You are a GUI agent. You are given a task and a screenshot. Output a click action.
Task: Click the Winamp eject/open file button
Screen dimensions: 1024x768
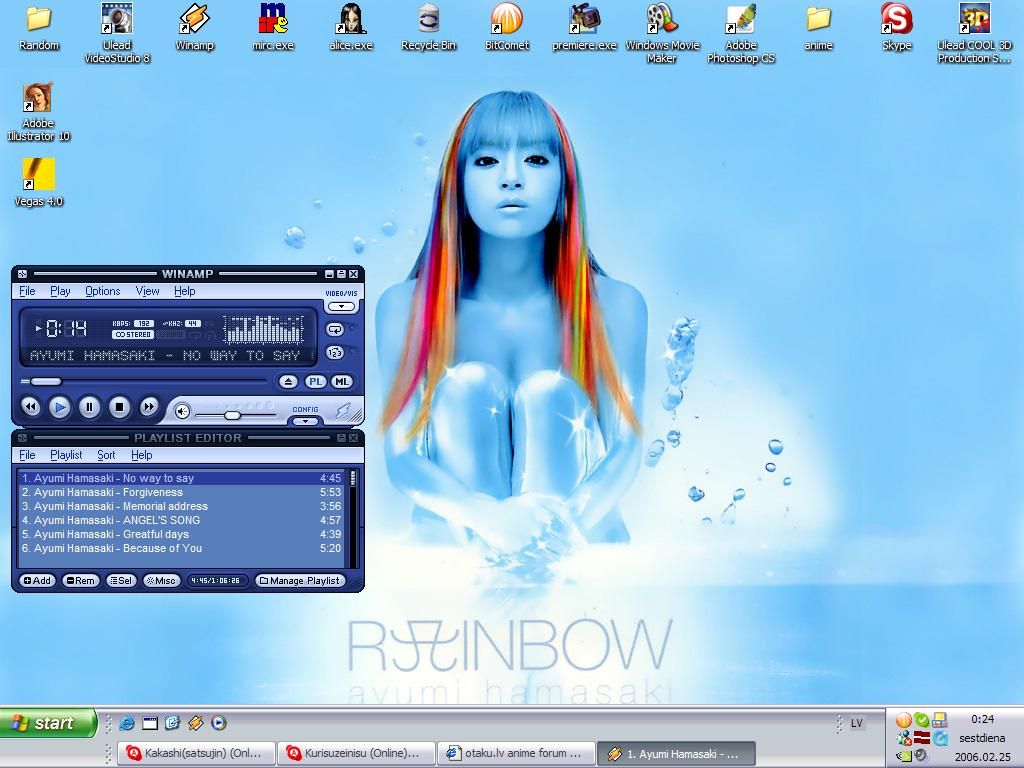(288, 382)
